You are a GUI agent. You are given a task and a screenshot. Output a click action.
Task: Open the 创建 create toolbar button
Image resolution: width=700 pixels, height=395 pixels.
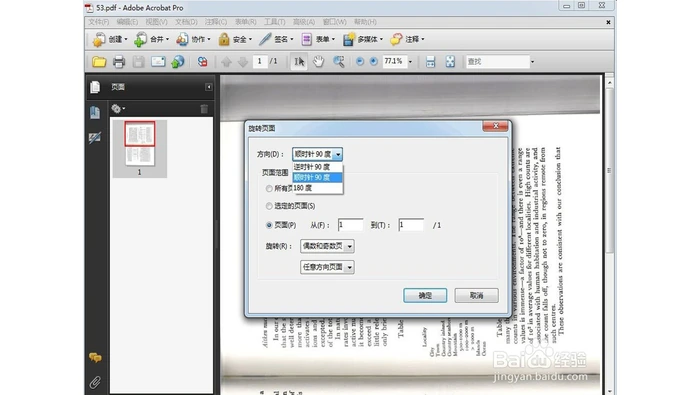[110, 39]
